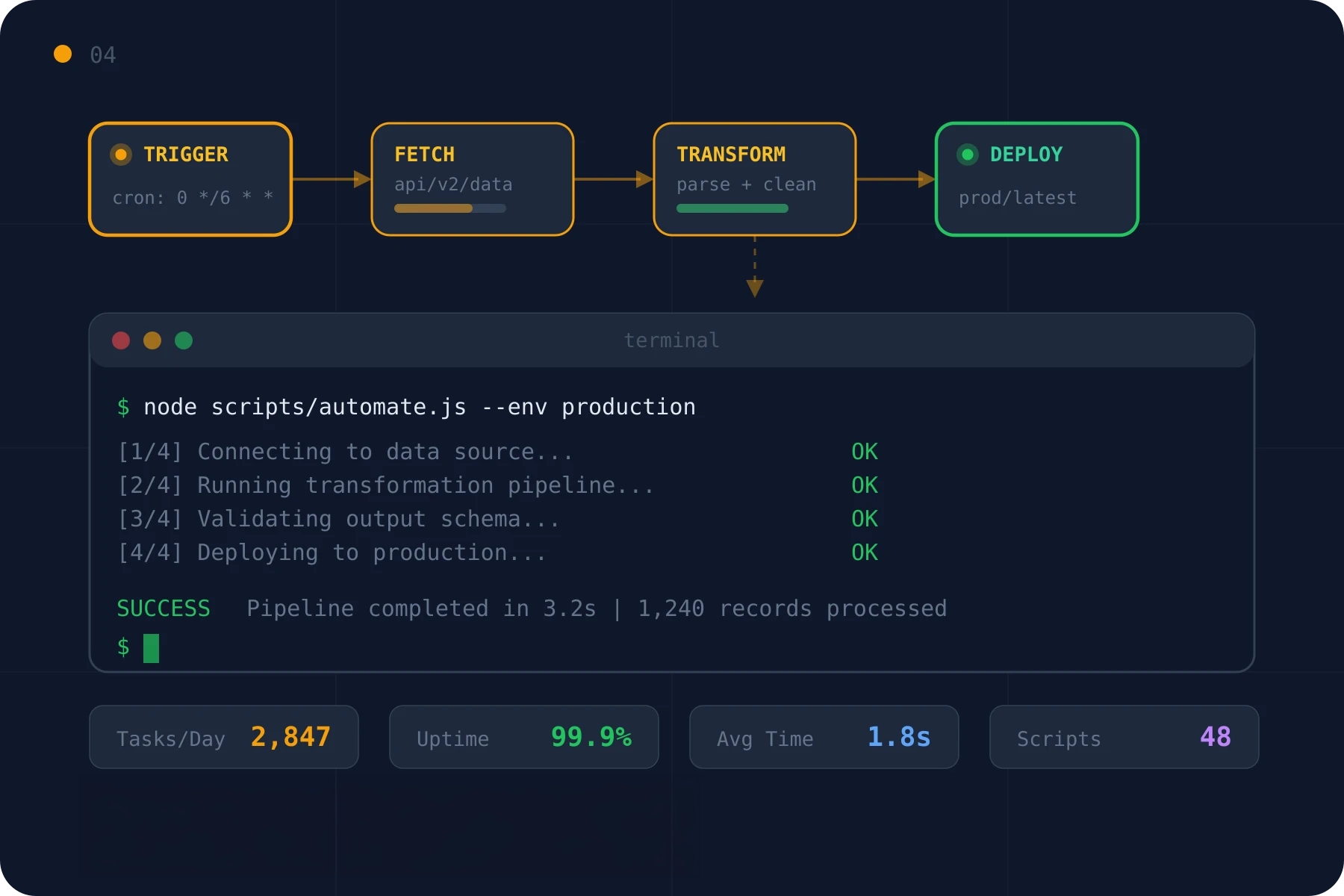Click the orange status dot beside 04
Image resolution: width=1344 pixels, height=896 pixels.
[x=63, y=54]
